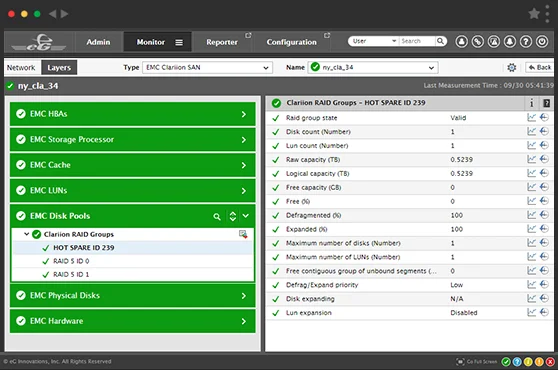Click the up-down sort arrows in Disk Pools
Viewport: 558px width, 370px height.
tap(233, 216)
